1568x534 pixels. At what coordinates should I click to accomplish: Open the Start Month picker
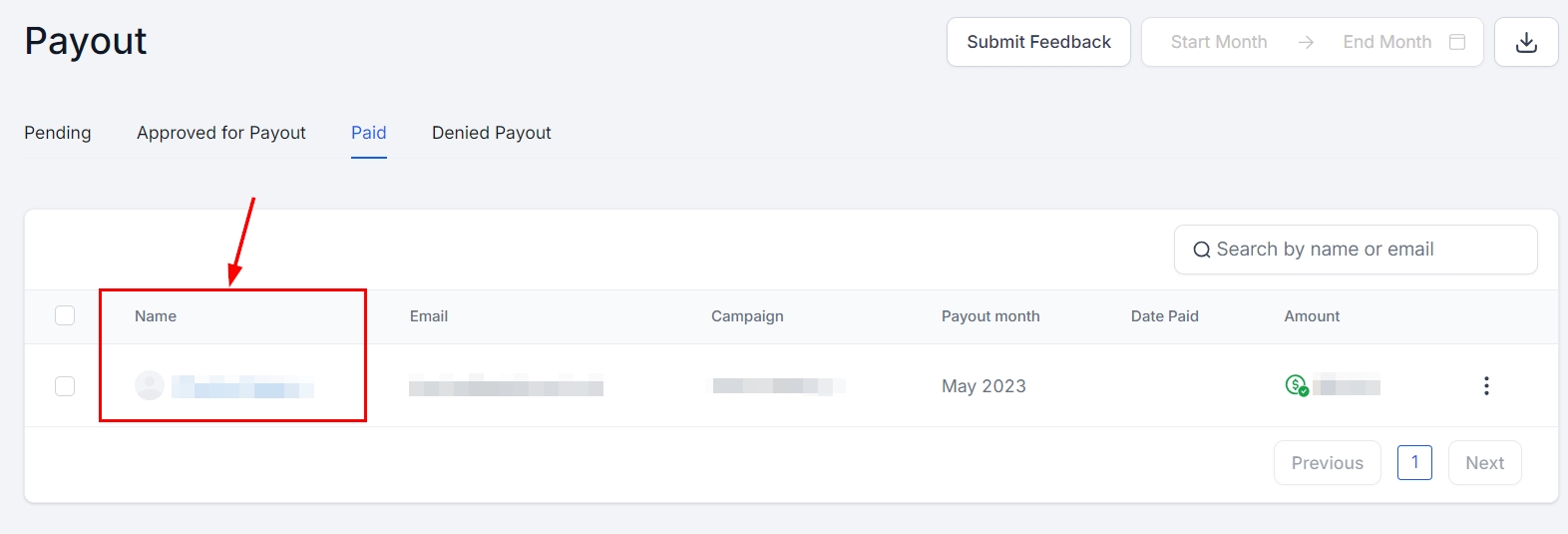pos(1219,42)
